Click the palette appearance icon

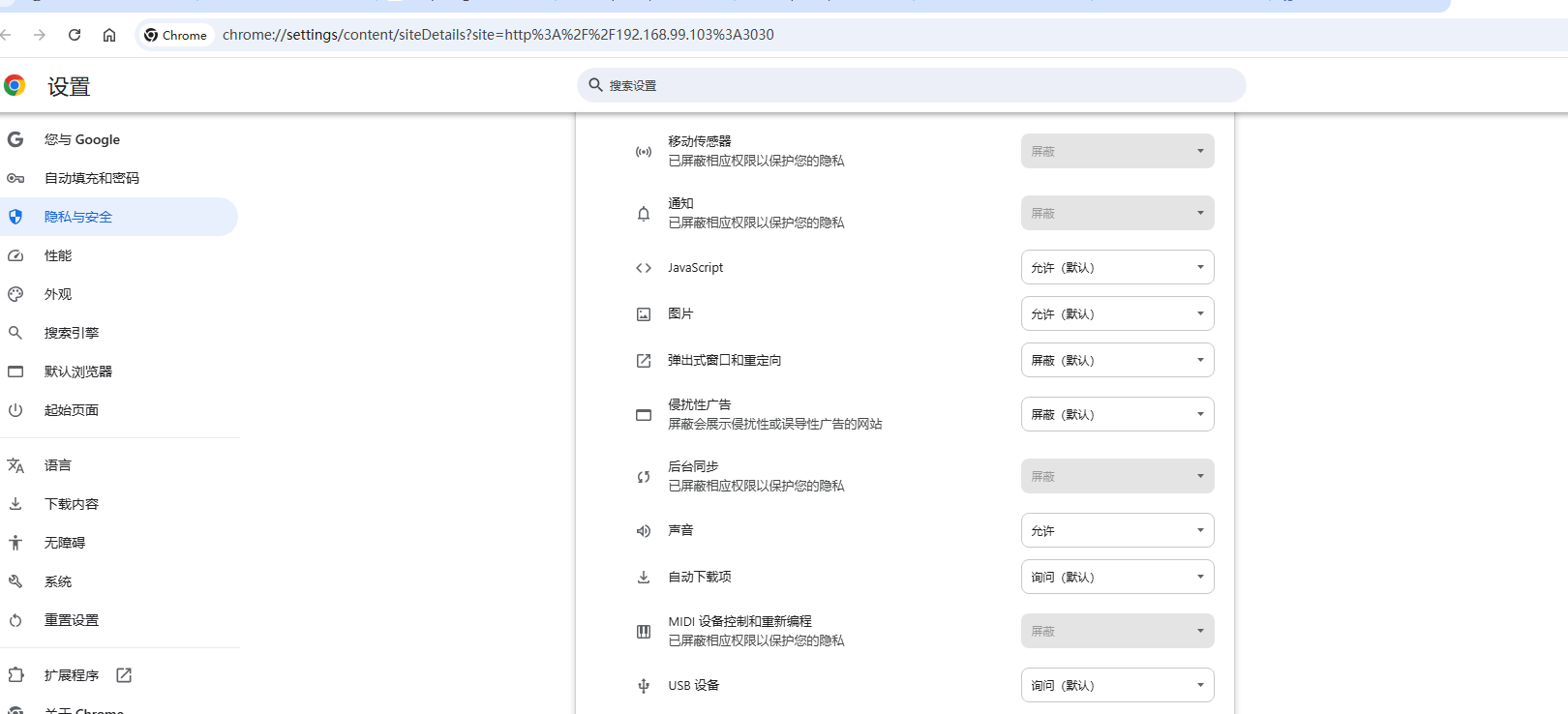pos(15,294)
